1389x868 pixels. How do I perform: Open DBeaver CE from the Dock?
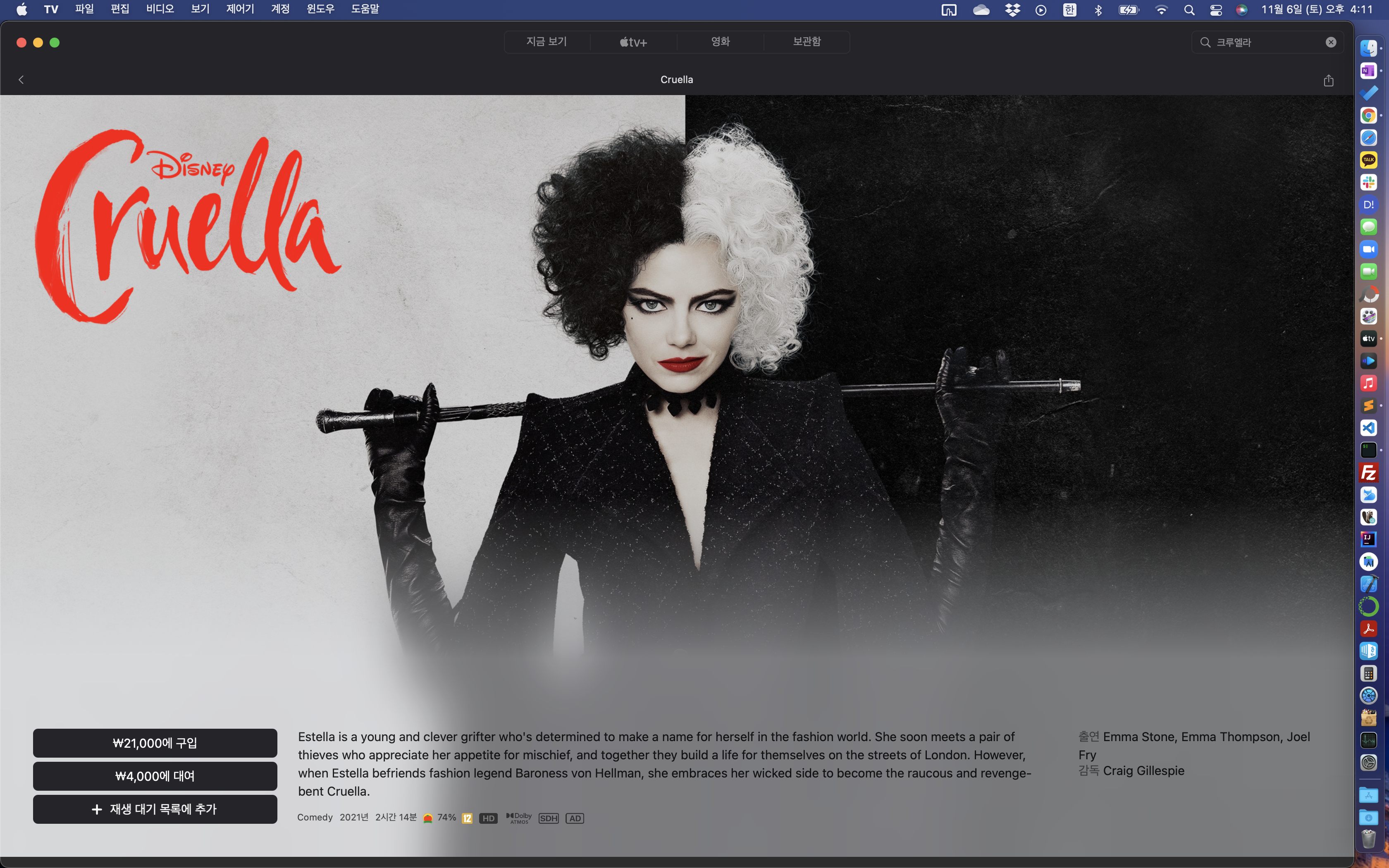[1368, 517]
